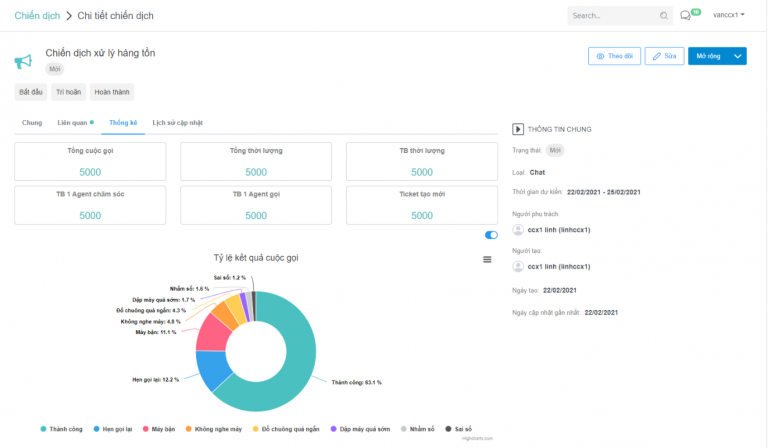This screenshot has width=768, height=448.
Task: Click the ccx1 linh assignee avatar
Action: [x=518, y=230]
